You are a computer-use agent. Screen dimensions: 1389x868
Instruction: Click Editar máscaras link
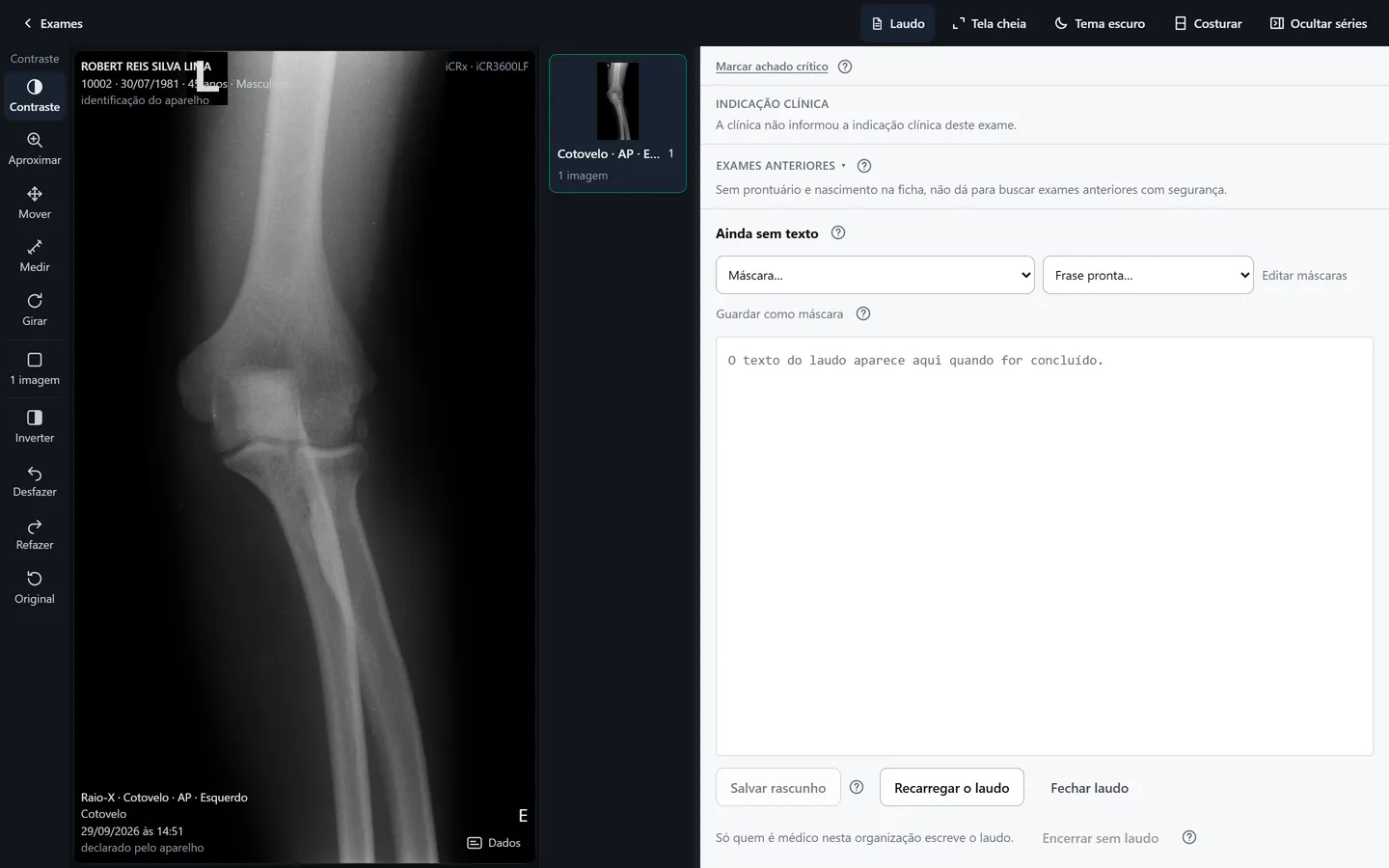(x=1304, y=276)
